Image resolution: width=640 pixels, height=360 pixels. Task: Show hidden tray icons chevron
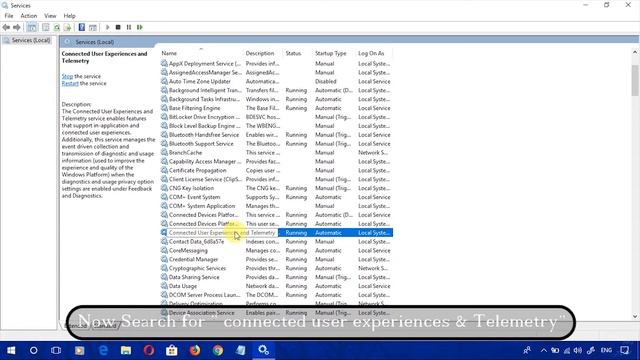544,350
